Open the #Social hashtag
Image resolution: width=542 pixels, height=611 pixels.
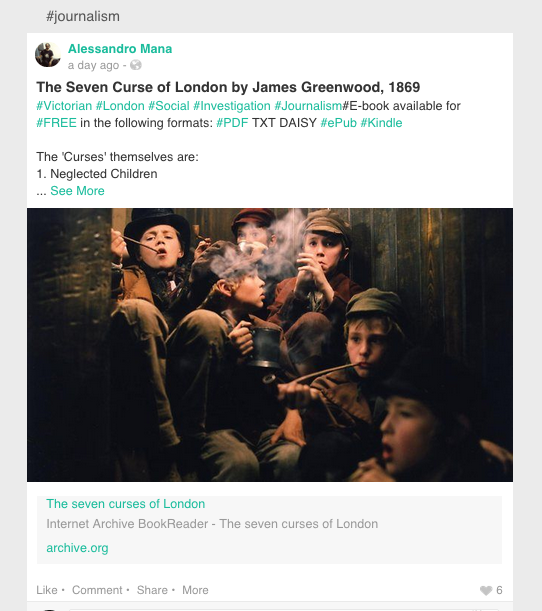point(169,106)
